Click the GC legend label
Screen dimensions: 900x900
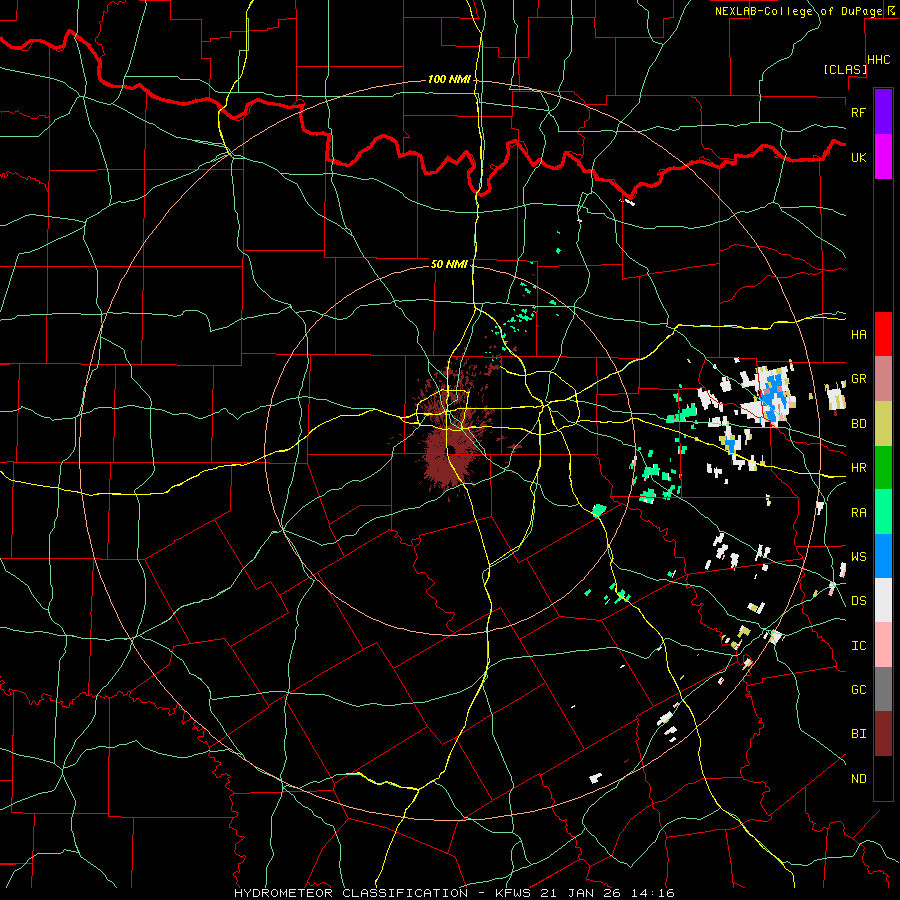(859, 690)
